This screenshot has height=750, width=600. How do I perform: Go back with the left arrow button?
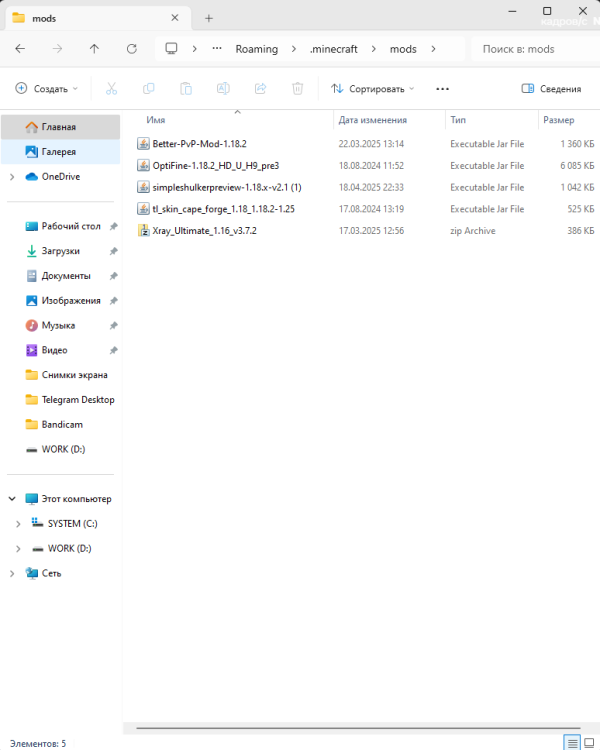20,49
